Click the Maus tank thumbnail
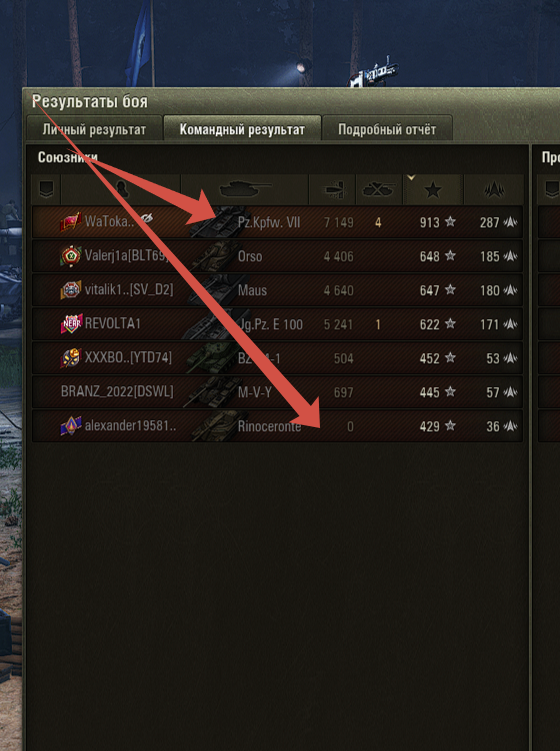The width and height of the screenshot is (560, 751). click(214, 290)
